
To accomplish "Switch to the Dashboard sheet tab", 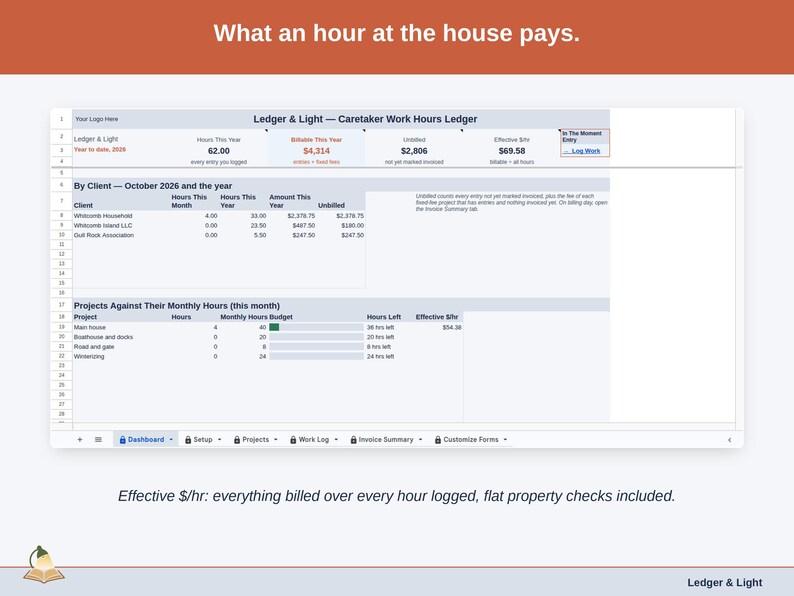I will (146, 440).
